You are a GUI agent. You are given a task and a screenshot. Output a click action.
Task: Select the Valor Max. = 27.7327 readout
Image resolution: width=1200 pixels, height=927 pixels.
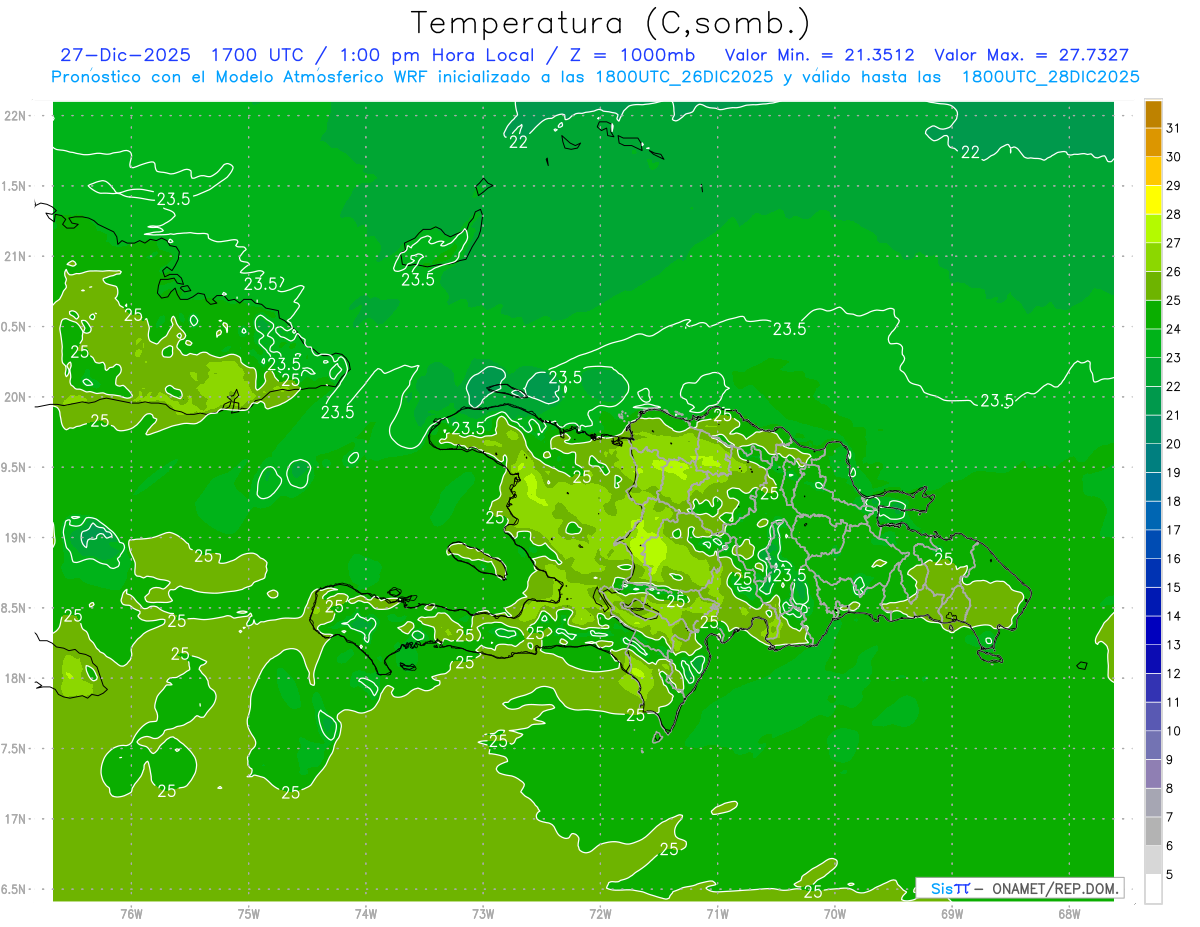coord(1031,55)
